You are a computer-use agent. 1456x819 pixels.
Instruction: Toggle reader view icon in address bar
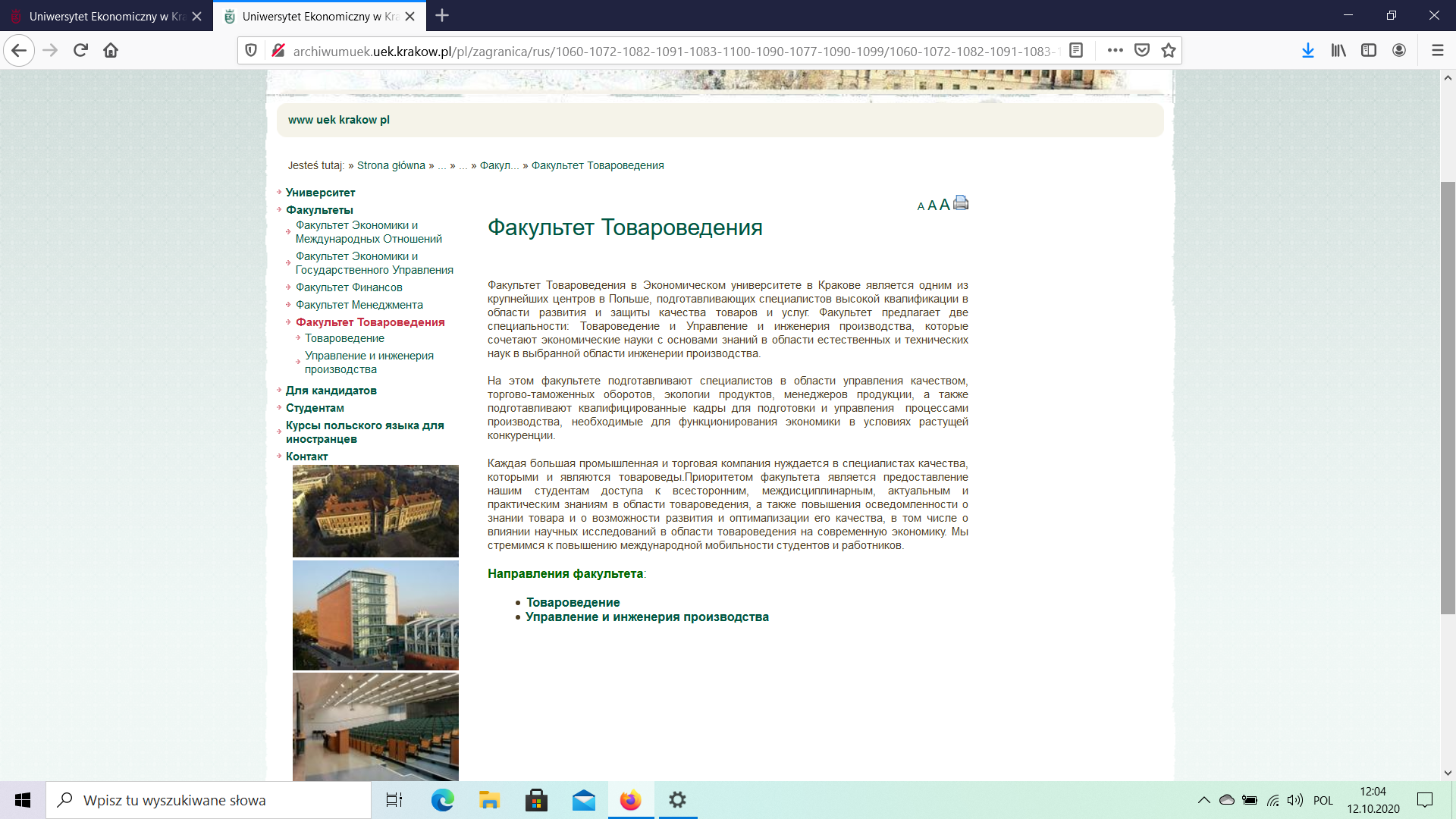[1075, 51]
